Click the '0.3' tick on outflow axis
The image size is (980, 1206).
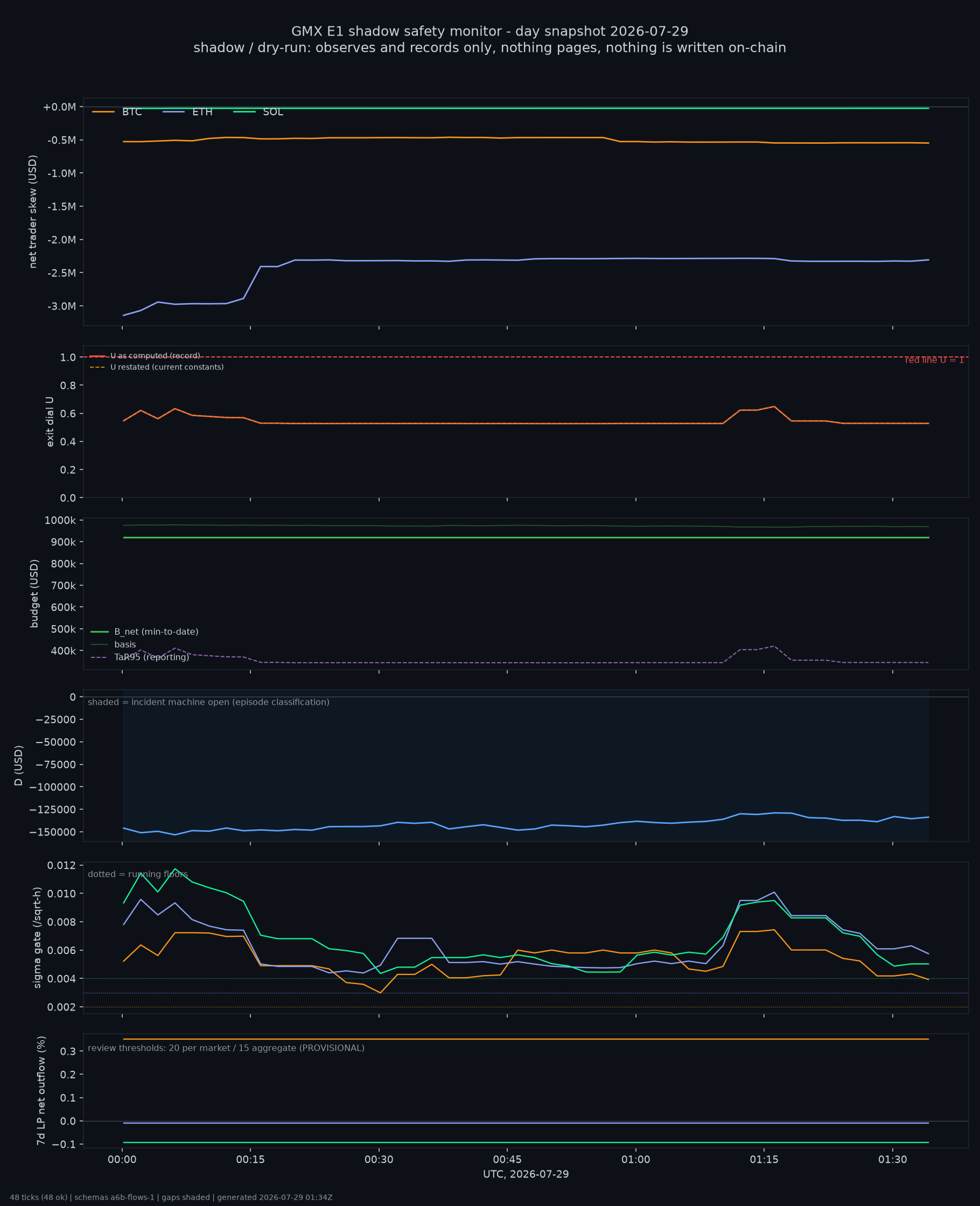point(68,1051)
